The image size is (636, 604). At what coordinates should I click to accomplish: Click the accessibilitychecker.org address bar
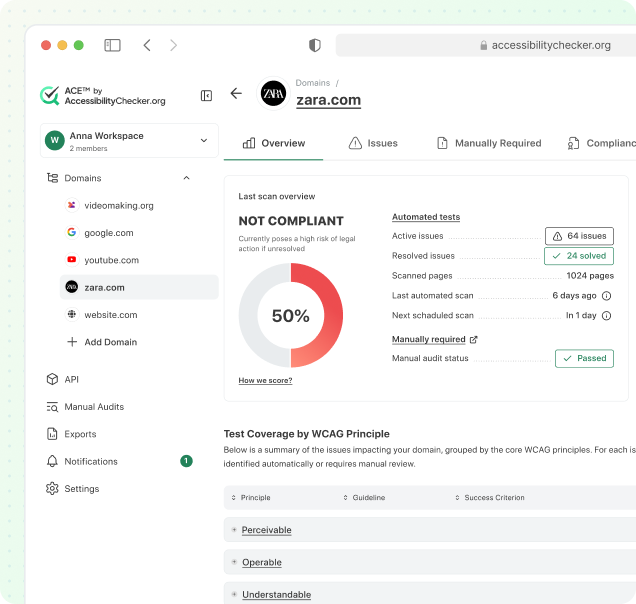486,45
